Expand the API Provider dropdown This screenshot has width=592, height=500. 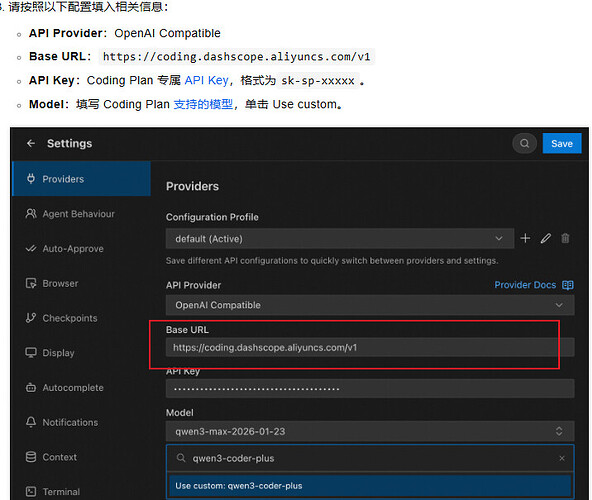(x=370, y=305)
